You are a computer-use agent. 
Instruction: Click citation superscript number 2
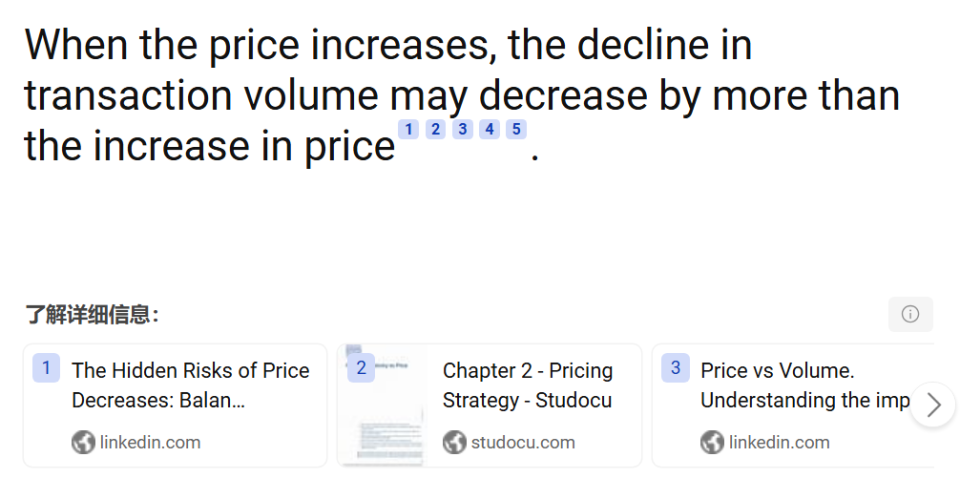(435, 129)
